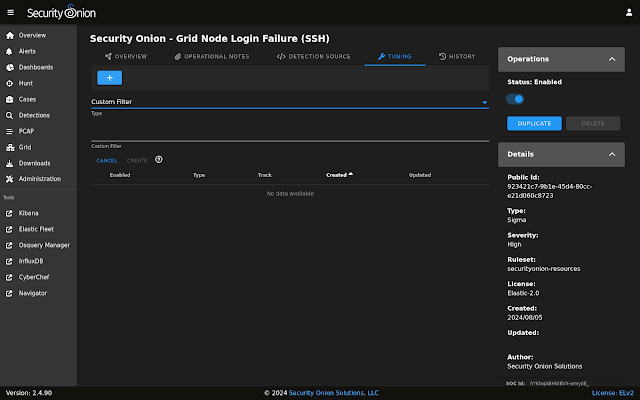Launch InfluxDB external link icon
Screen dimensions: 640x400
(9, 261)
